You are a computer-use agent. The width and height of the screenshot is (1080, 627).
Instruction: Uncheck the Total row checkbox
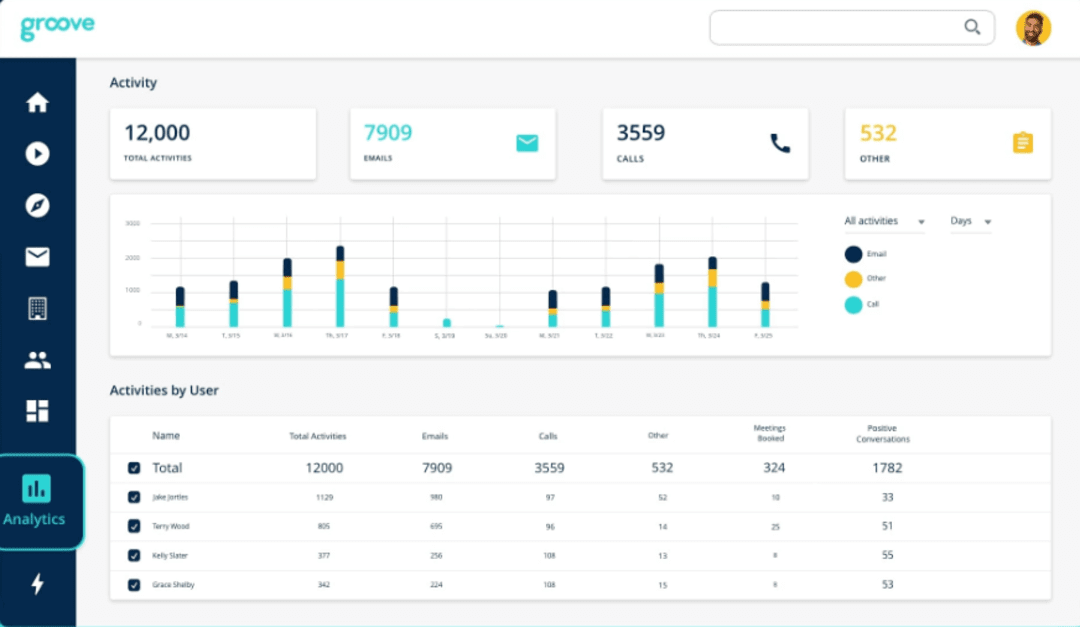click(136, 467)
